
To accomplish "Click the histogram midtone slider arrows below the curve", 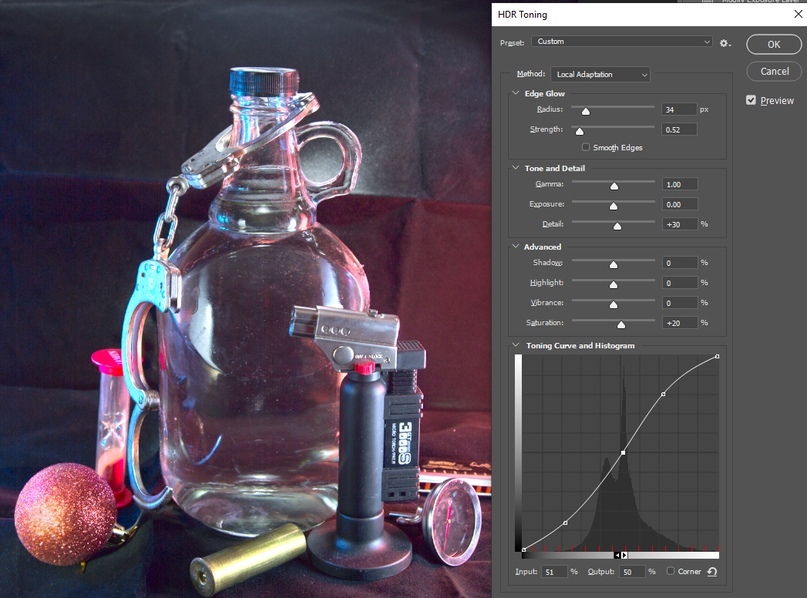I will point(620,555).
